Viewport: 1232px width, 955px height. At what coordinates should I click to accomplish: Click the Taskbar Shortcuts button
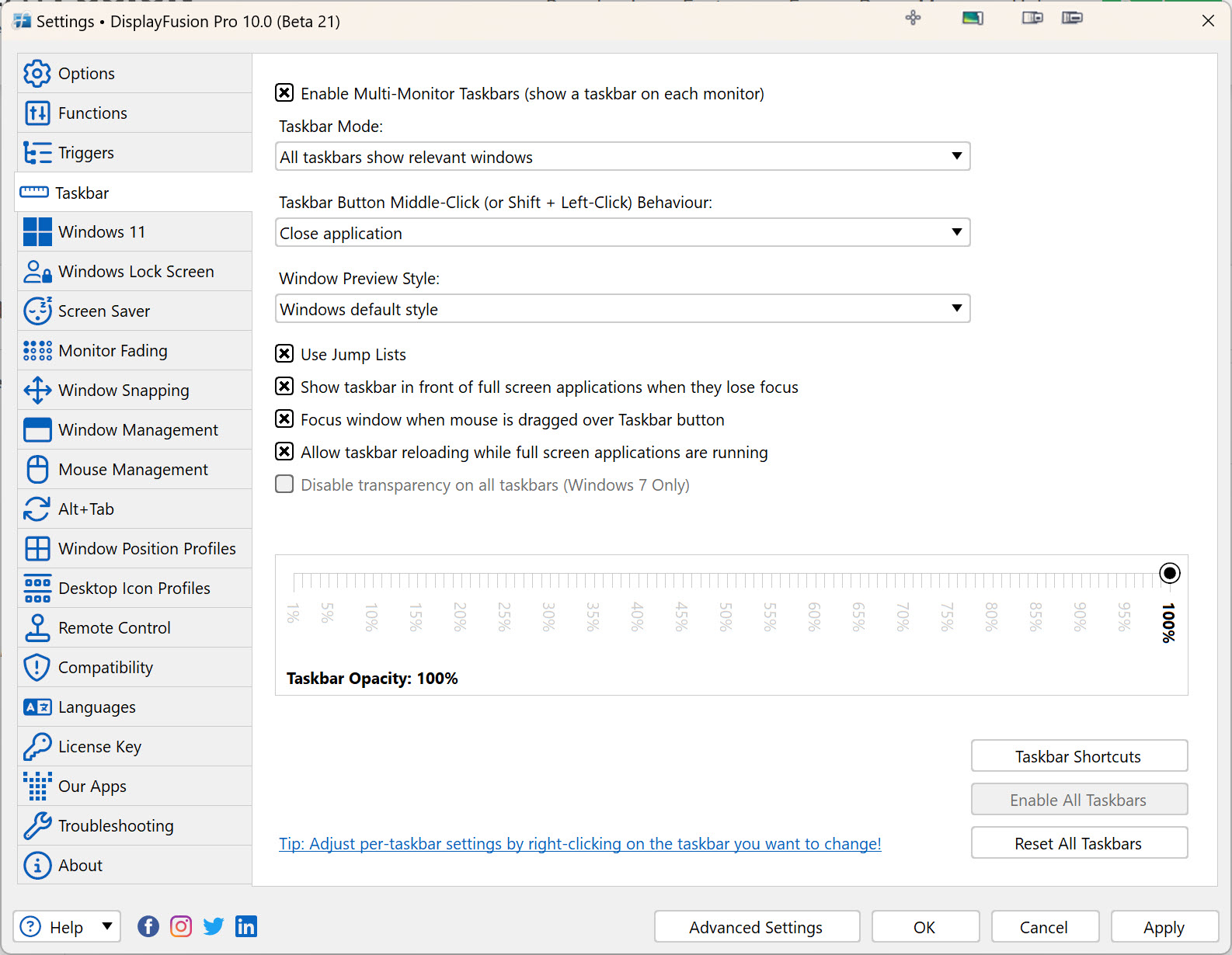click(1078, 756)
